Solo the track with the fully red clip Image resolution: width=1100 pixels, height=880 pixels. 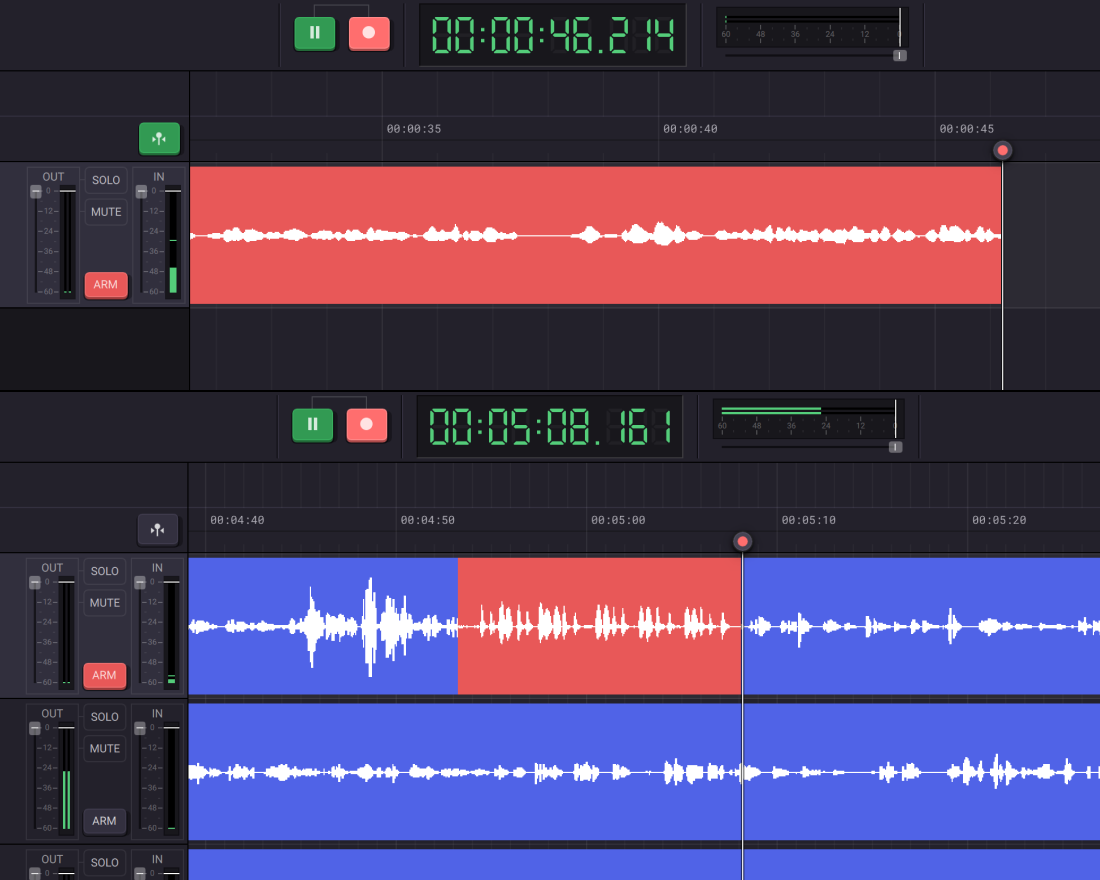pyautogui.click(x=106, y=181)
